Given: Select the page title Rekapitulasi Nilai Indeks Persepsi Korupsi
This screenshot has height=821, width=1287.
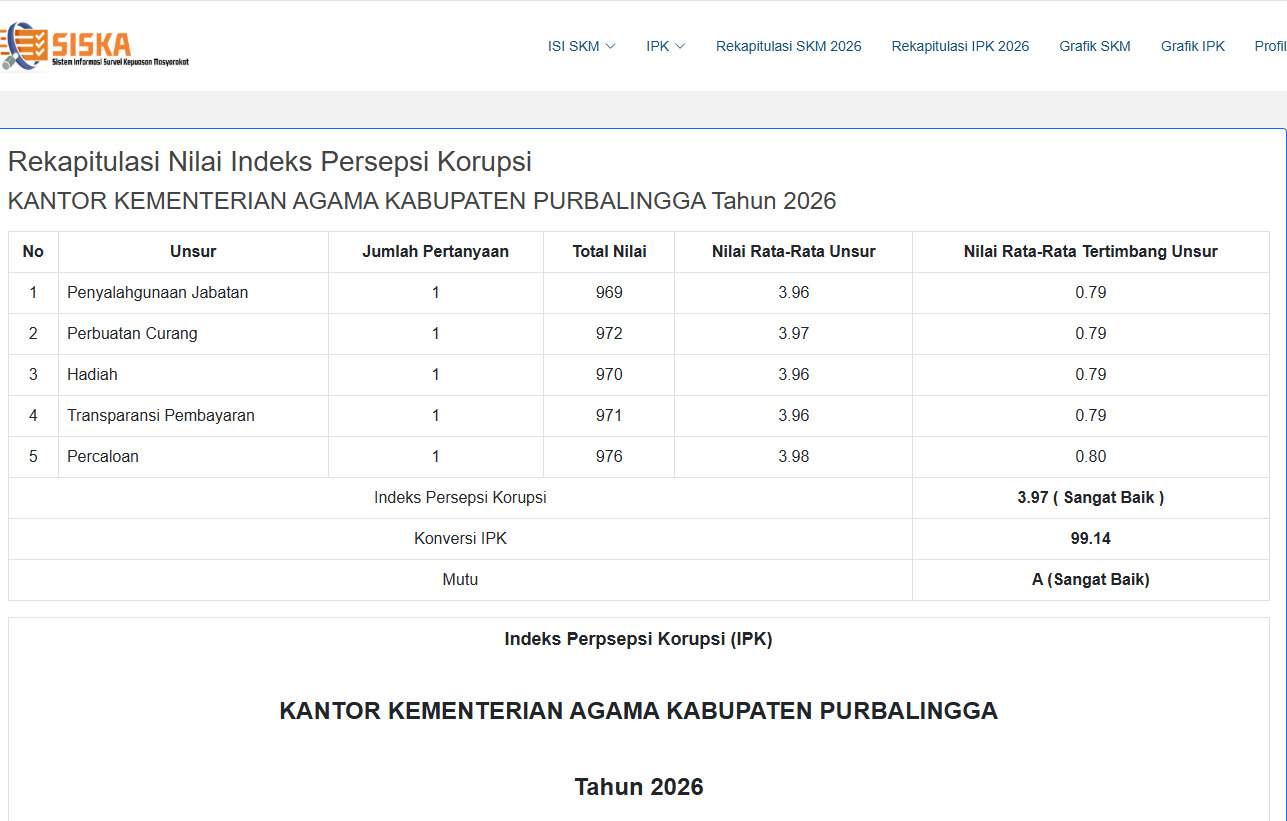Looking at the screenshot, I should click(270, 162).
